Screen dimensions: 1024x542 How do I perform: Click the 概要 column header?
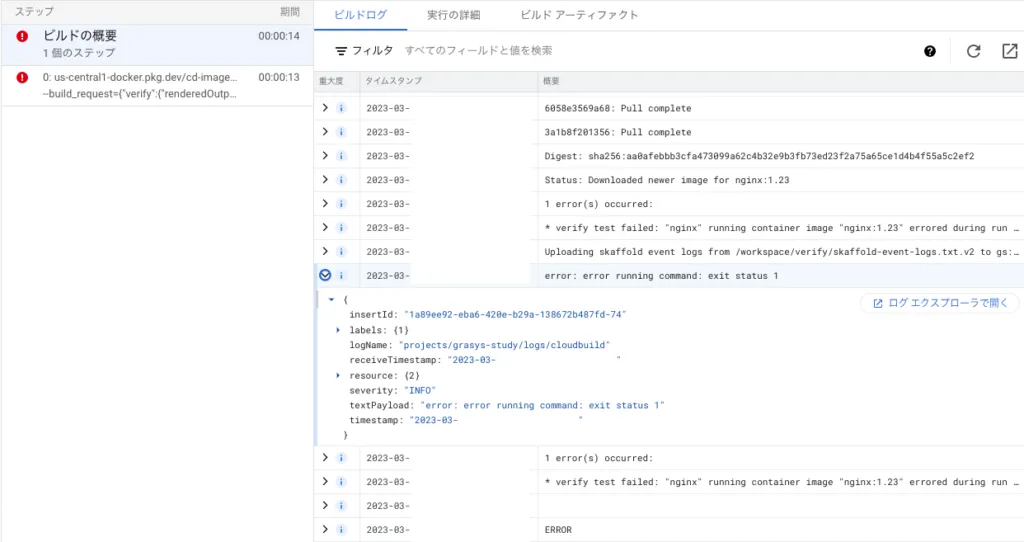tap(551, 81)
